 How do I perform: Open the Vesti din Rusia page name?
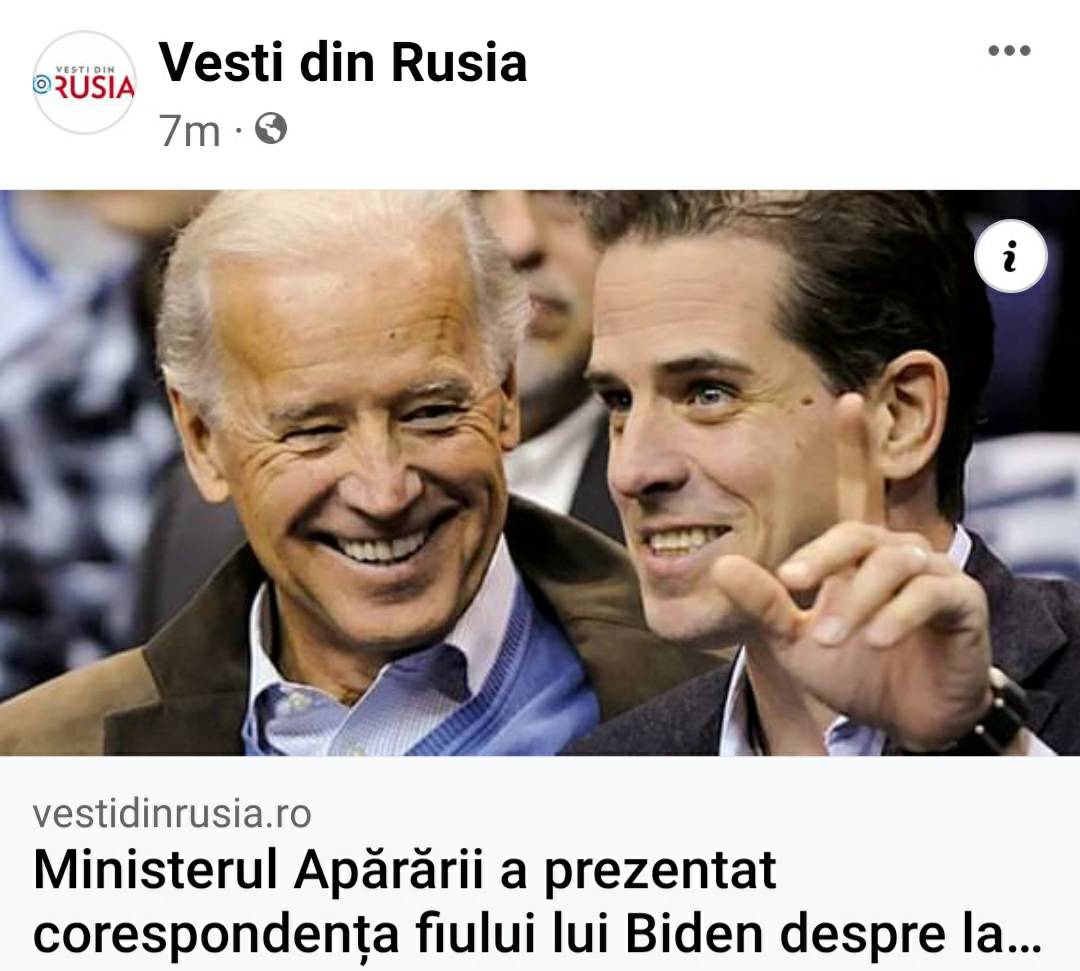coord(343,63)
